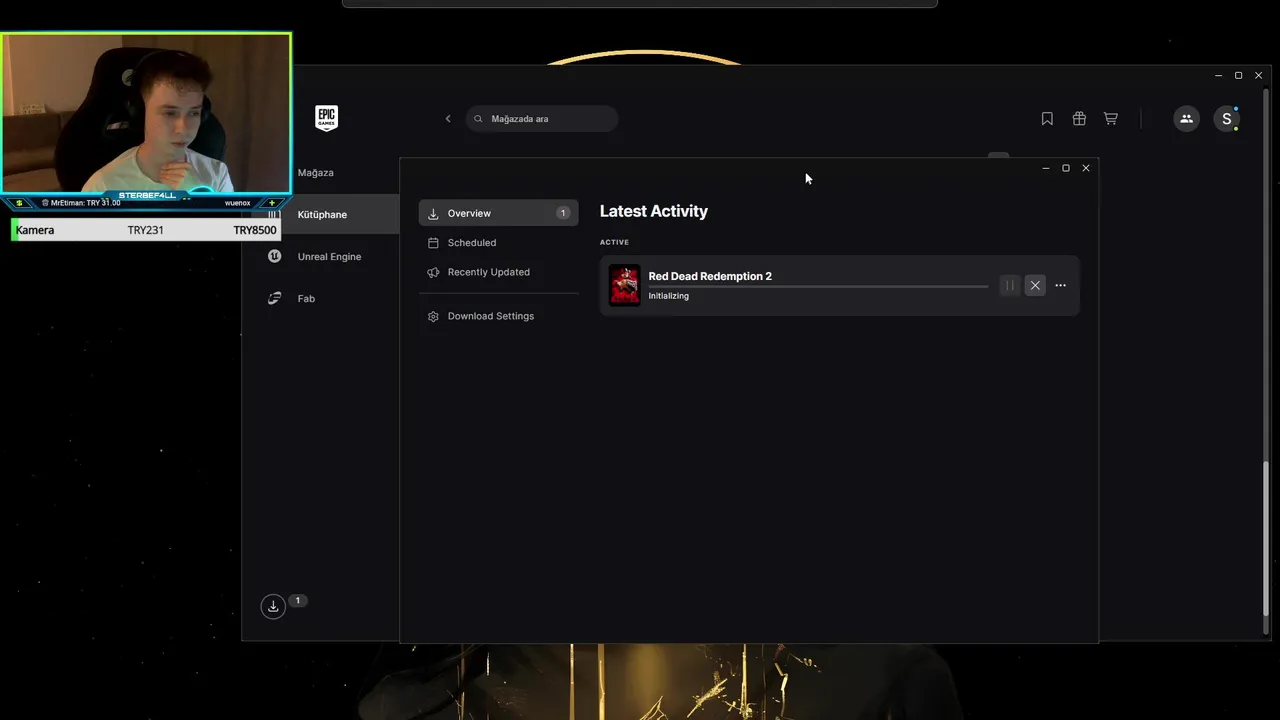The image size is (1280, 720).
Task: Minimize the Epic Games Launcher main window
Action: (x=1218, y=76)
